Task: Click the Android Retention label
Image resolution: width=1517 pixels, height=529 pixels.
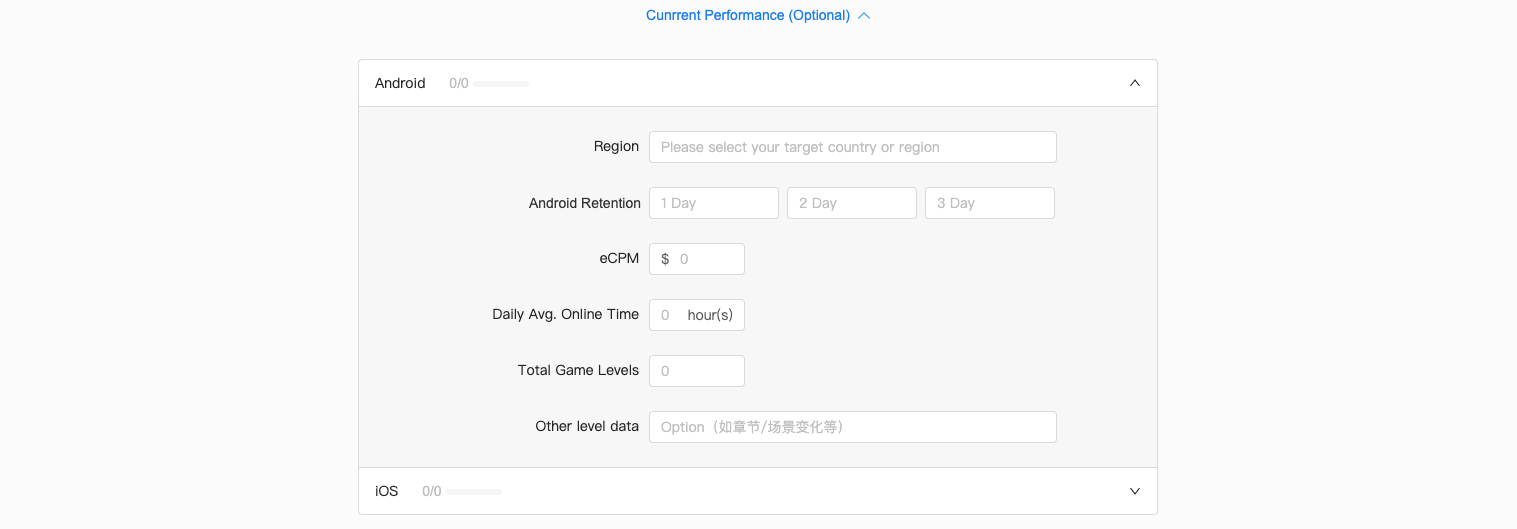Action: tap(585, 203)
